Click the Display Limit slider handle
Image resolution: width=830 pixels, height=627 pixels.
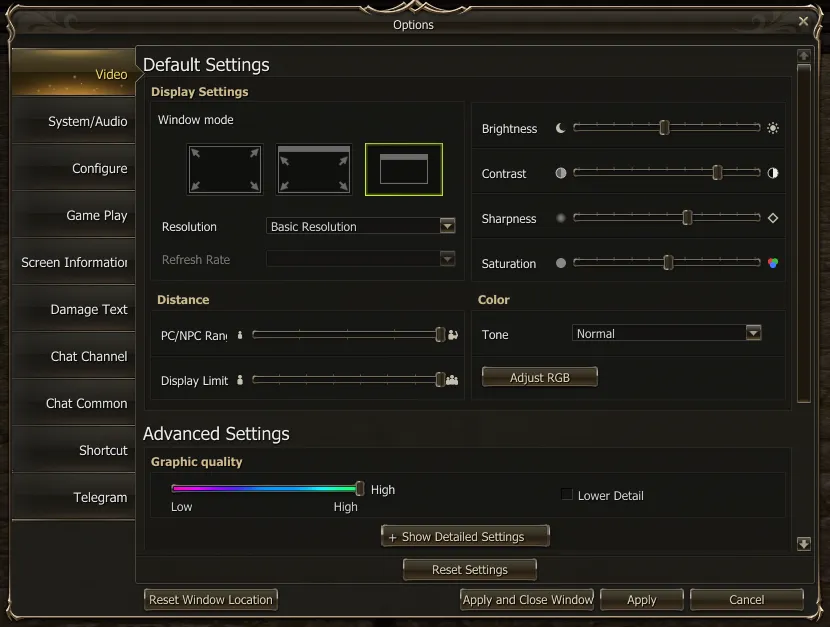(440, 379)
